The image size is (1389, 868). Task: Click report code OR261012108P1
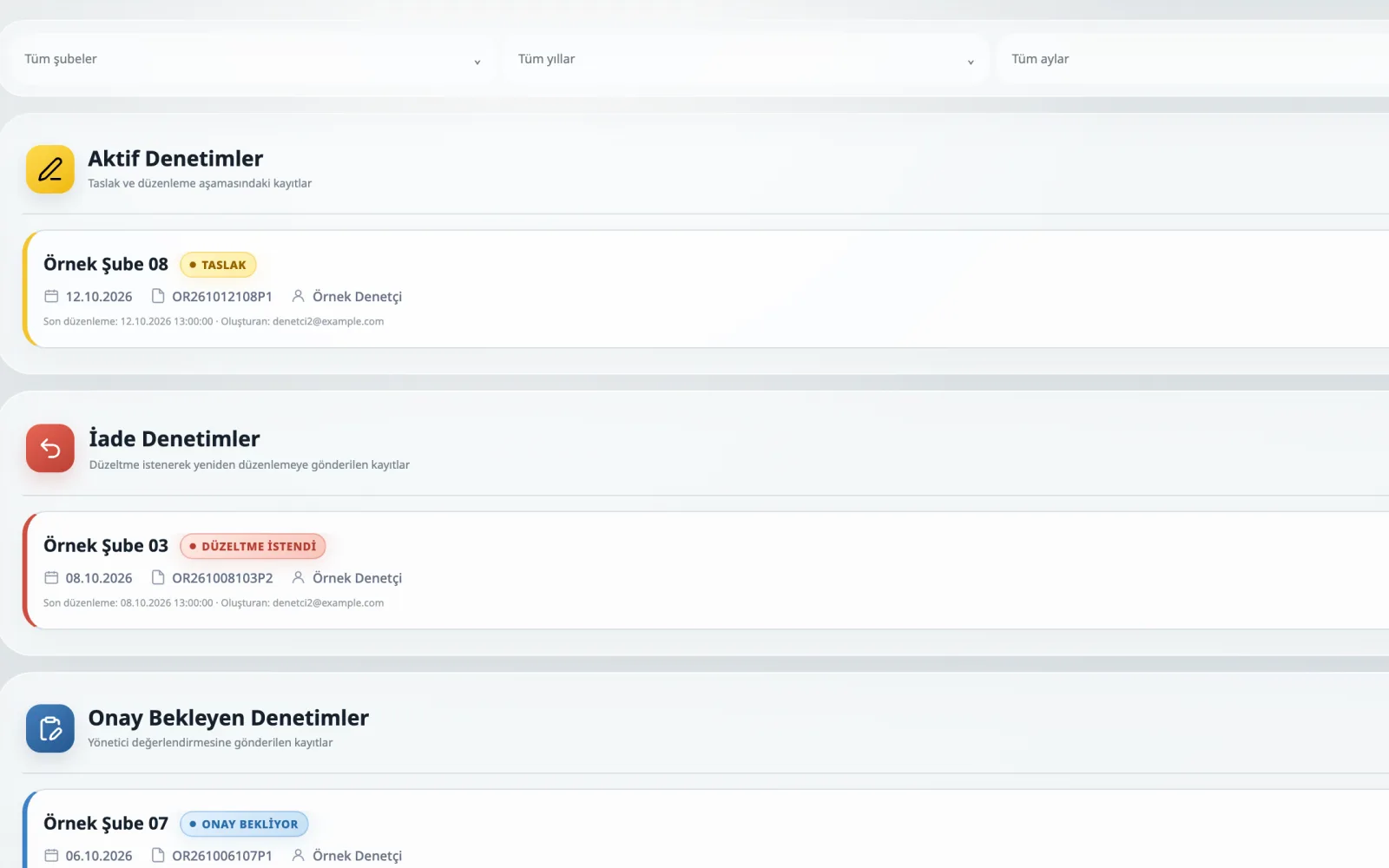click(x=222, y=297)
